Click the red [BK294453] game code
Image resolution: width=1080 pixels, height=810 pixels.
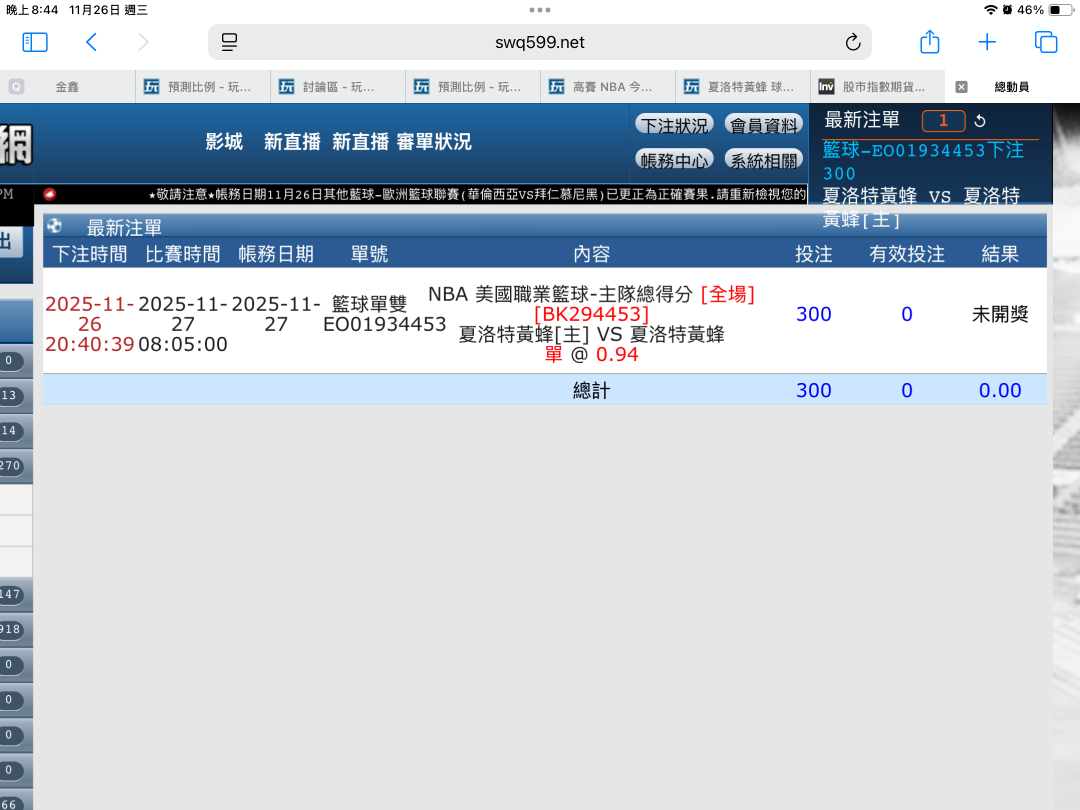click(x=592, y=315)
